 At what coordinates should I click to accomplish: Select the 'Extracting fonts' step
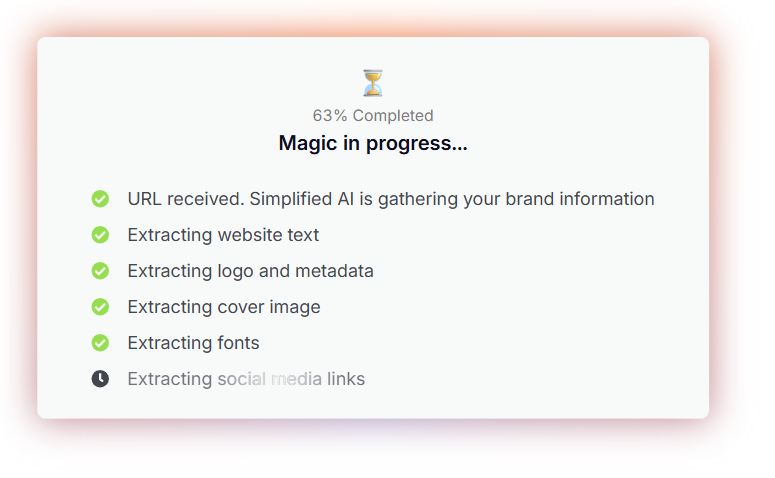point(193,343)
